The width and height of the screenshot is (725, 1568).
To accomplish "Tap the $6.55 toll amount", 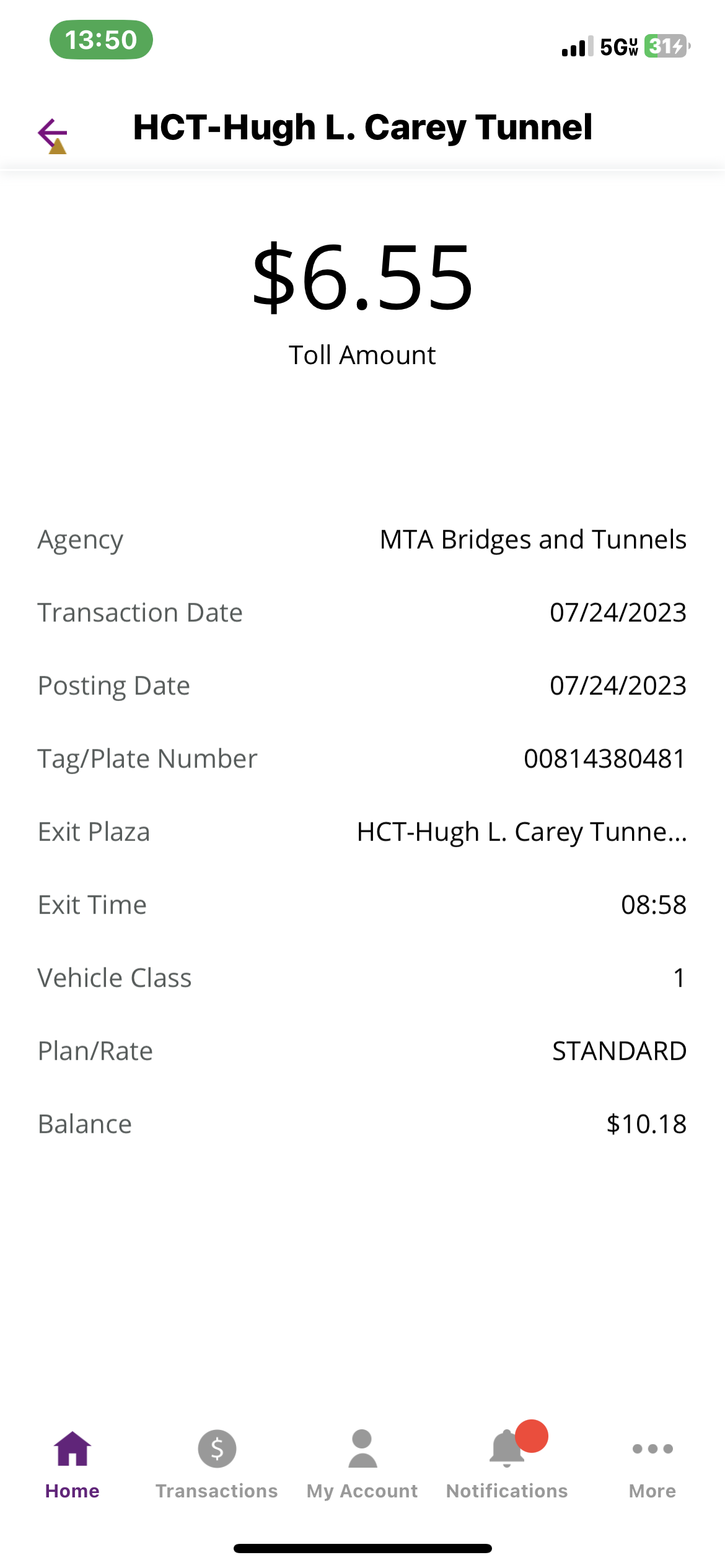I will point(362,277).
